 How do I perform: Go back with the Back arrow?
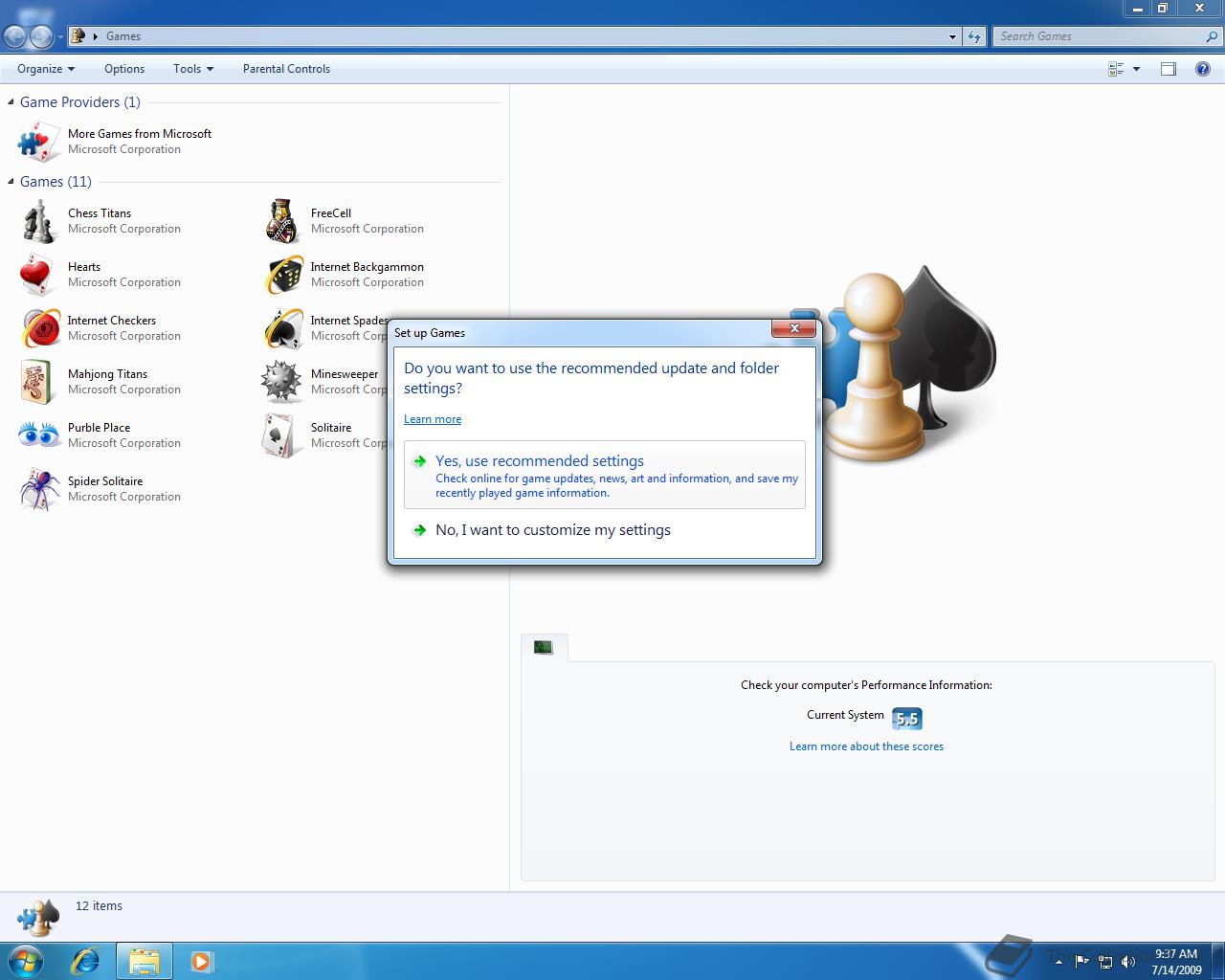pyautogui.click(x=15, y=36)
